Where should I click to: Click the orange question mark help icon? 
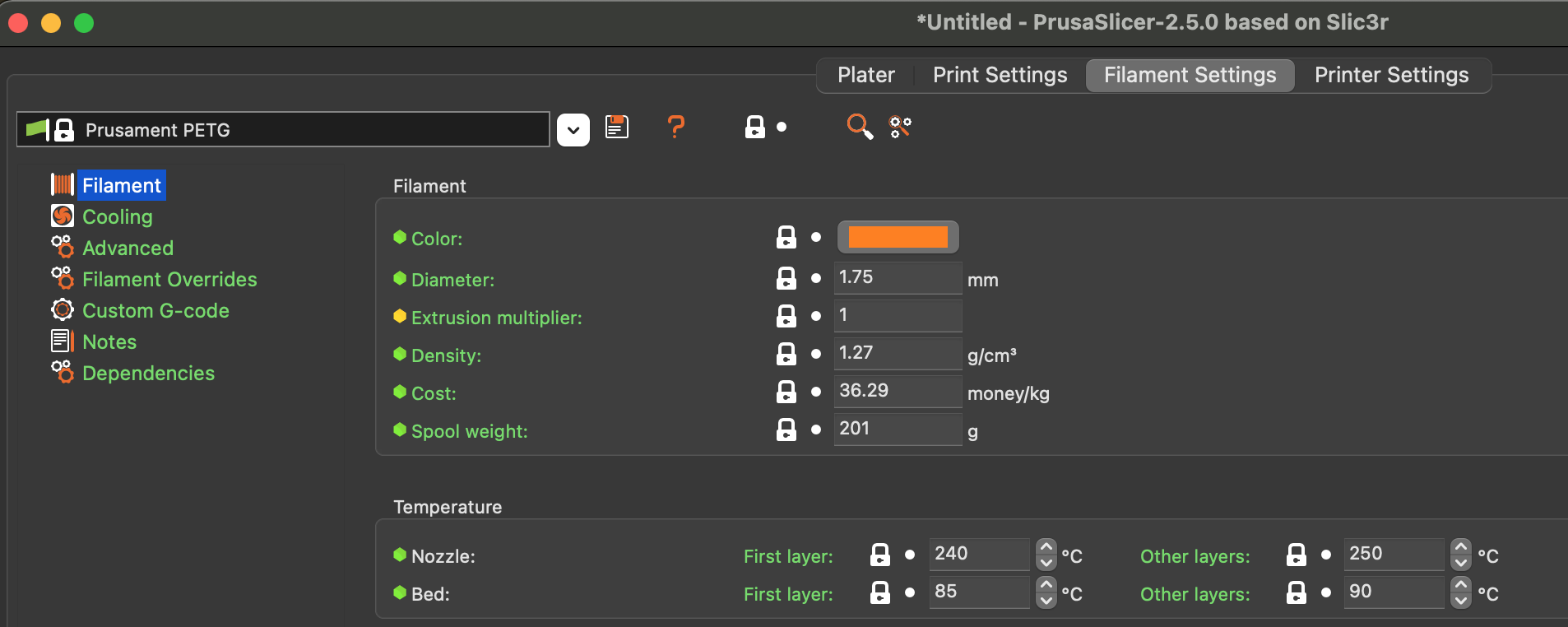click(x=675, y=128)
